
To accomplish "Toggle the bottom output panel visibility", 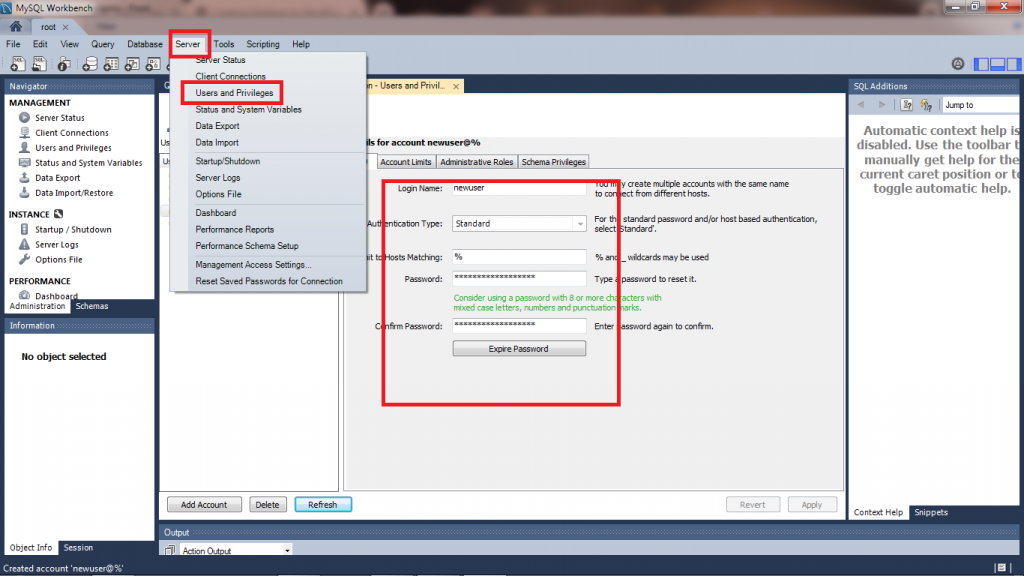I will pos(997,64).
